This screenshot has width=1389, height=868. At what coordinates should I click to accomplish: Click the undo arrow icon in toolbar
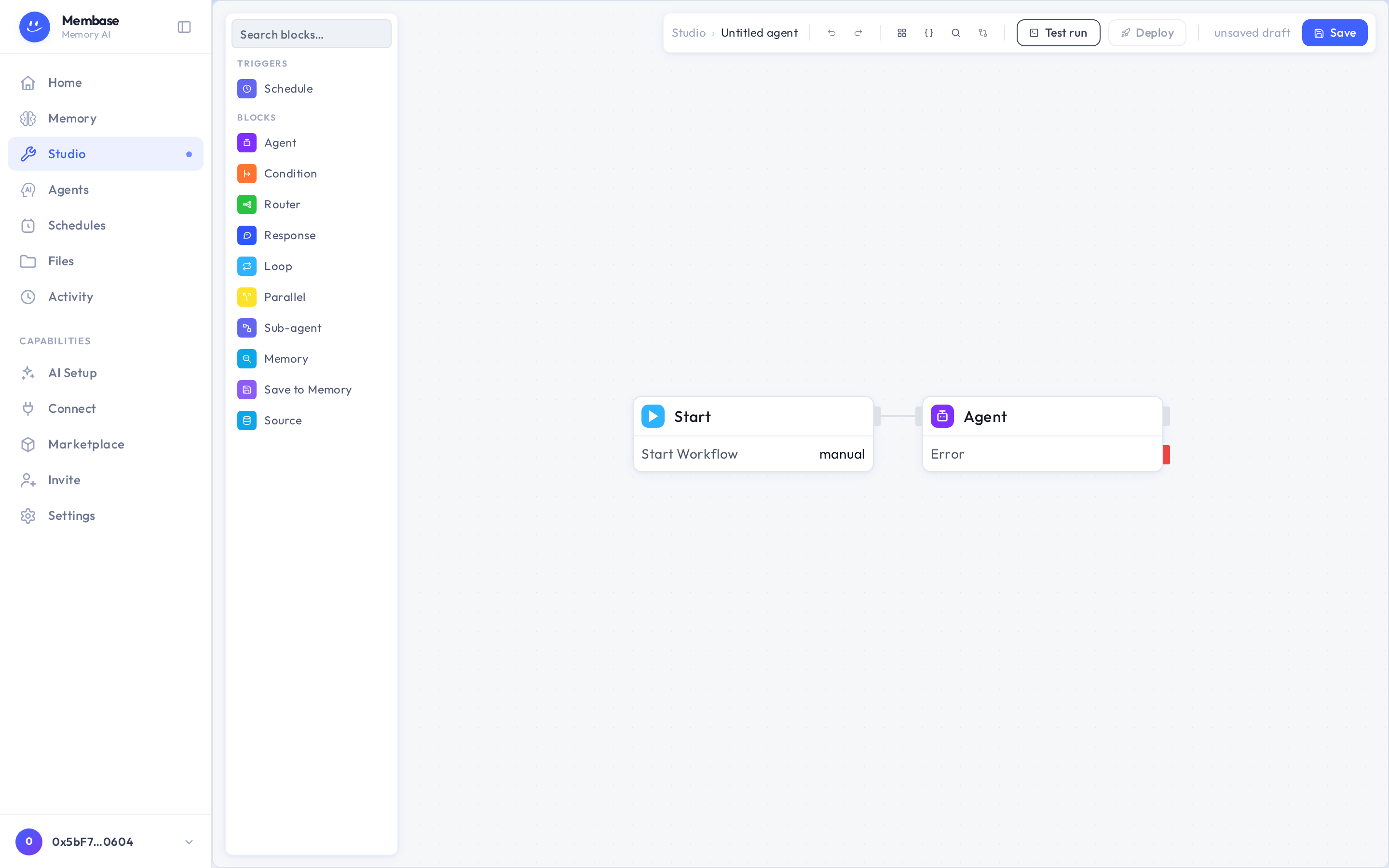831,33
